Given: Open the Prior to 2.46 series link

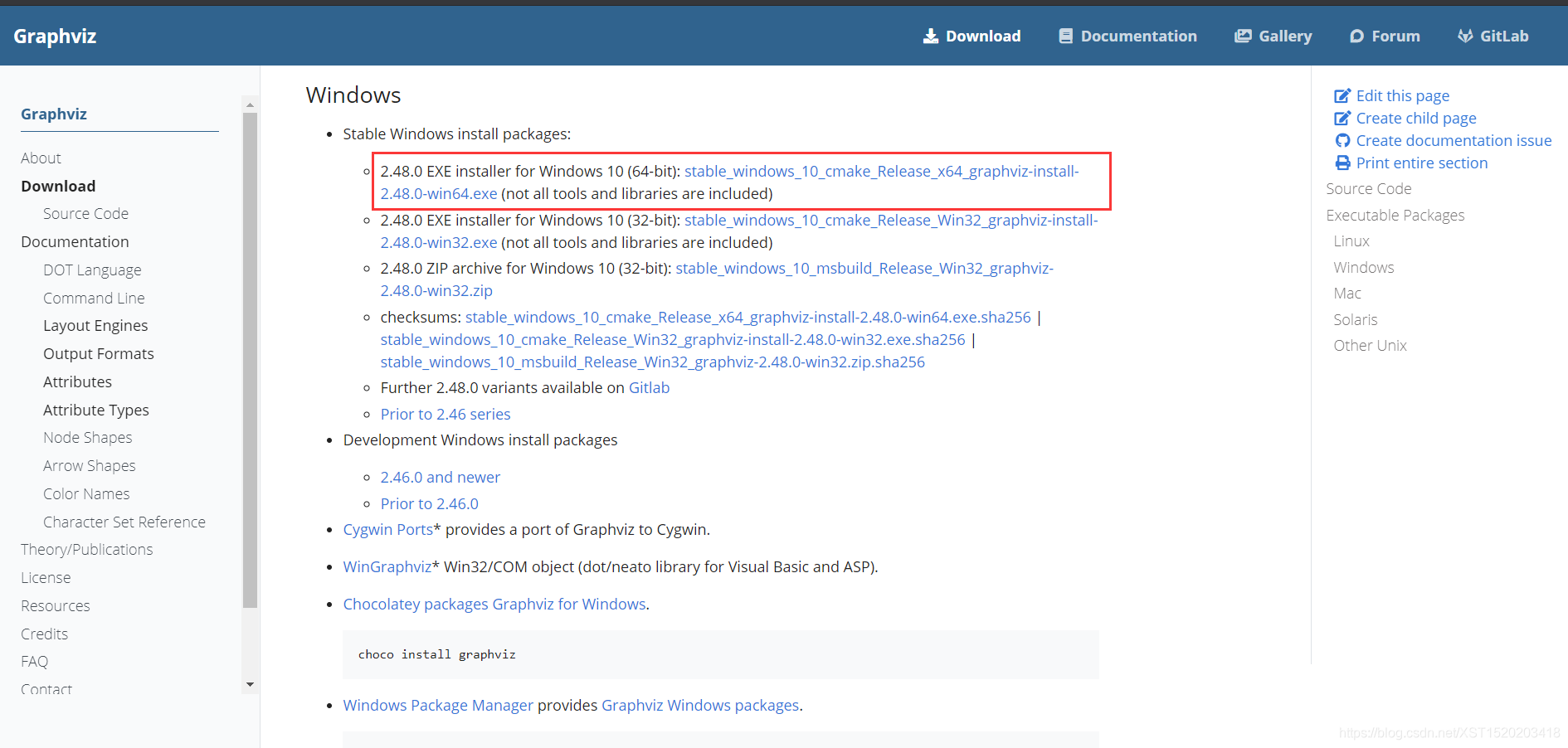Looking at the screenshot, I should click(446, 414).
